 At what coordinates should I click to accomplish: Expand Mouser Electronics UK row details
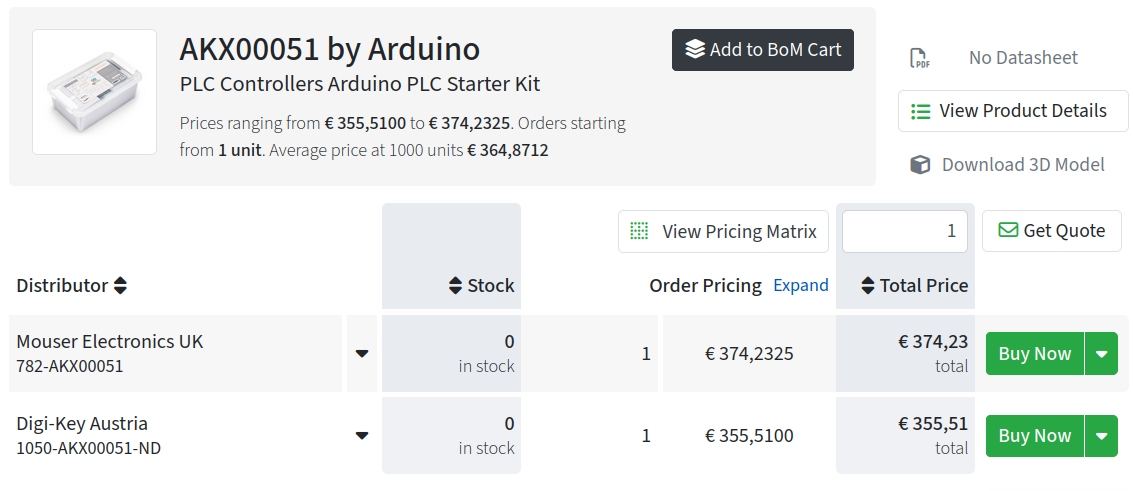tap(362, 354)
